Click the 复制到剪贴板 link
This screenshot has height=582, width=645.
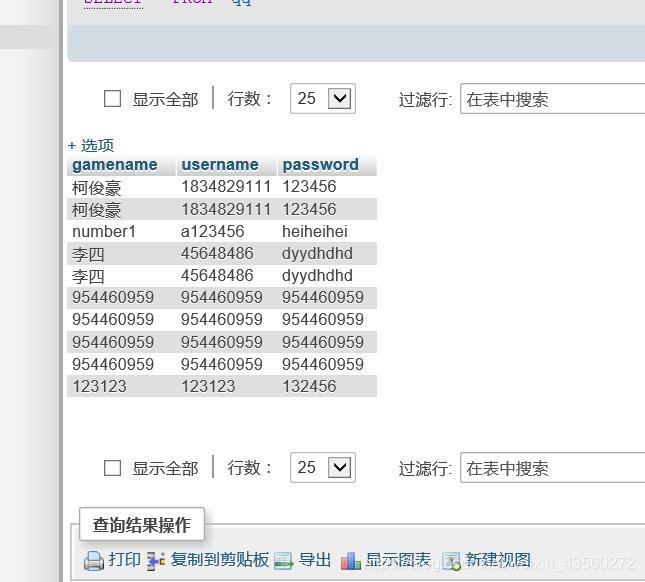[220, 560]
